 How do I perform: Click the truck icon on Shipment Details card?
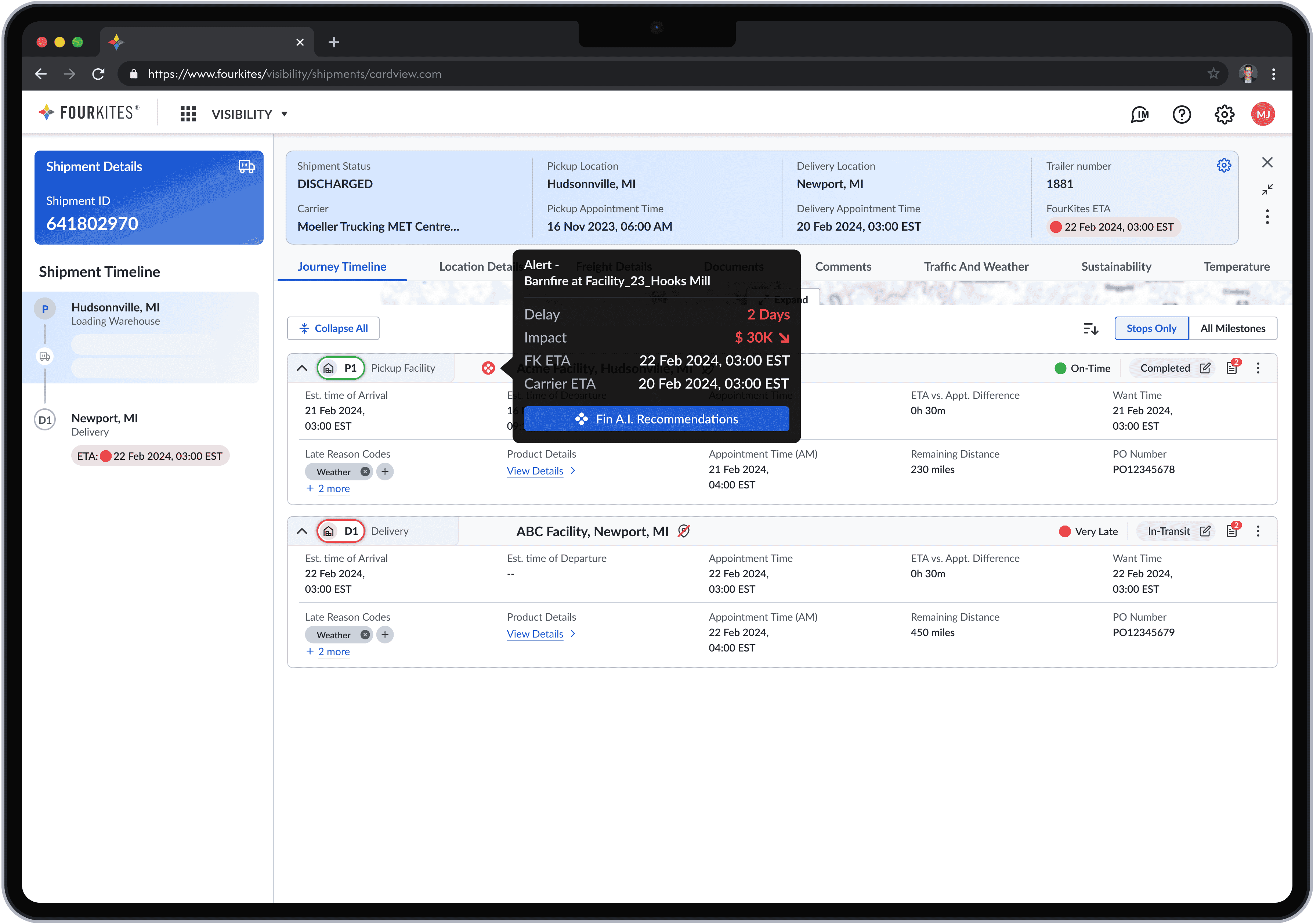246,166
